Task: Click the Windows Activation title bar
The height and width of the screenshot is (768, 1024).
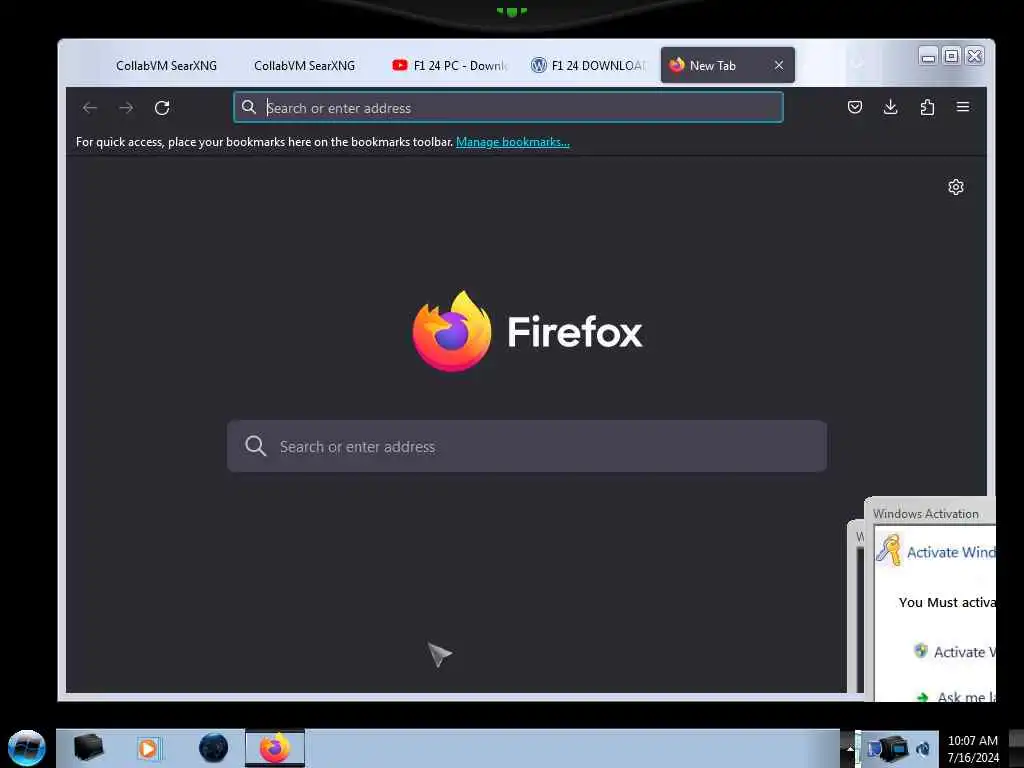Action: (930, 513)
